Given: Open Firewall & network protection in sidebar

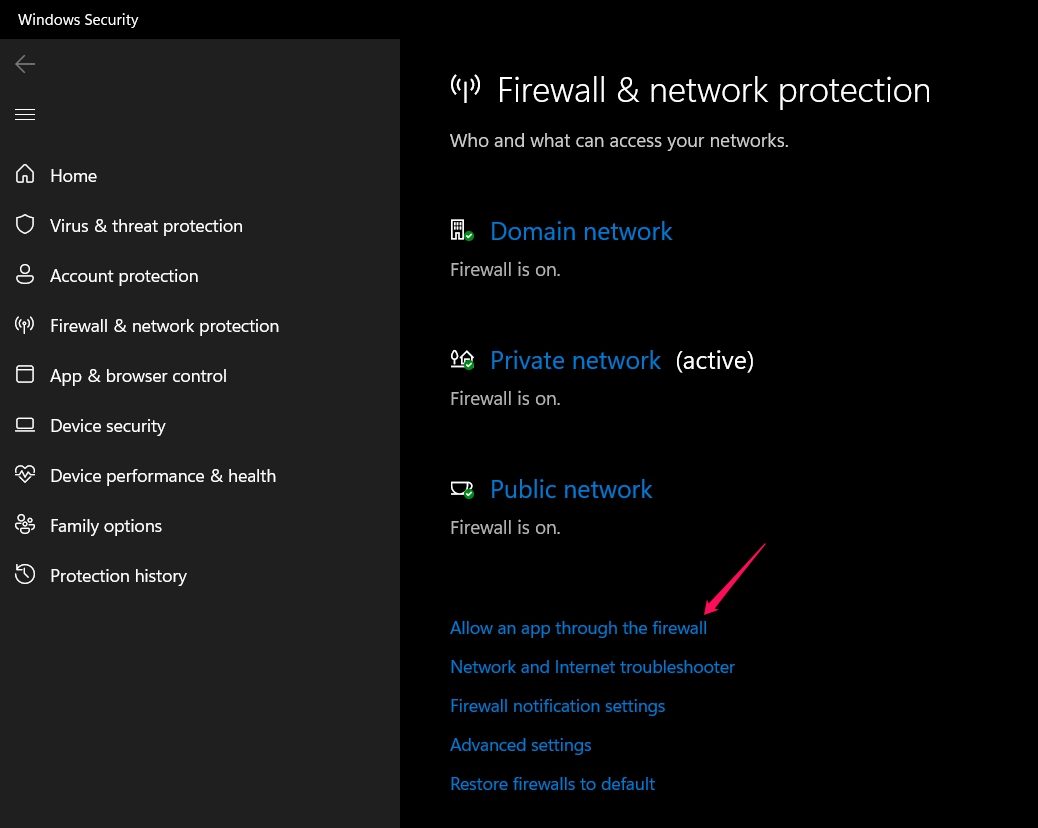Looking at the screenshot, I should pos(164,326).
